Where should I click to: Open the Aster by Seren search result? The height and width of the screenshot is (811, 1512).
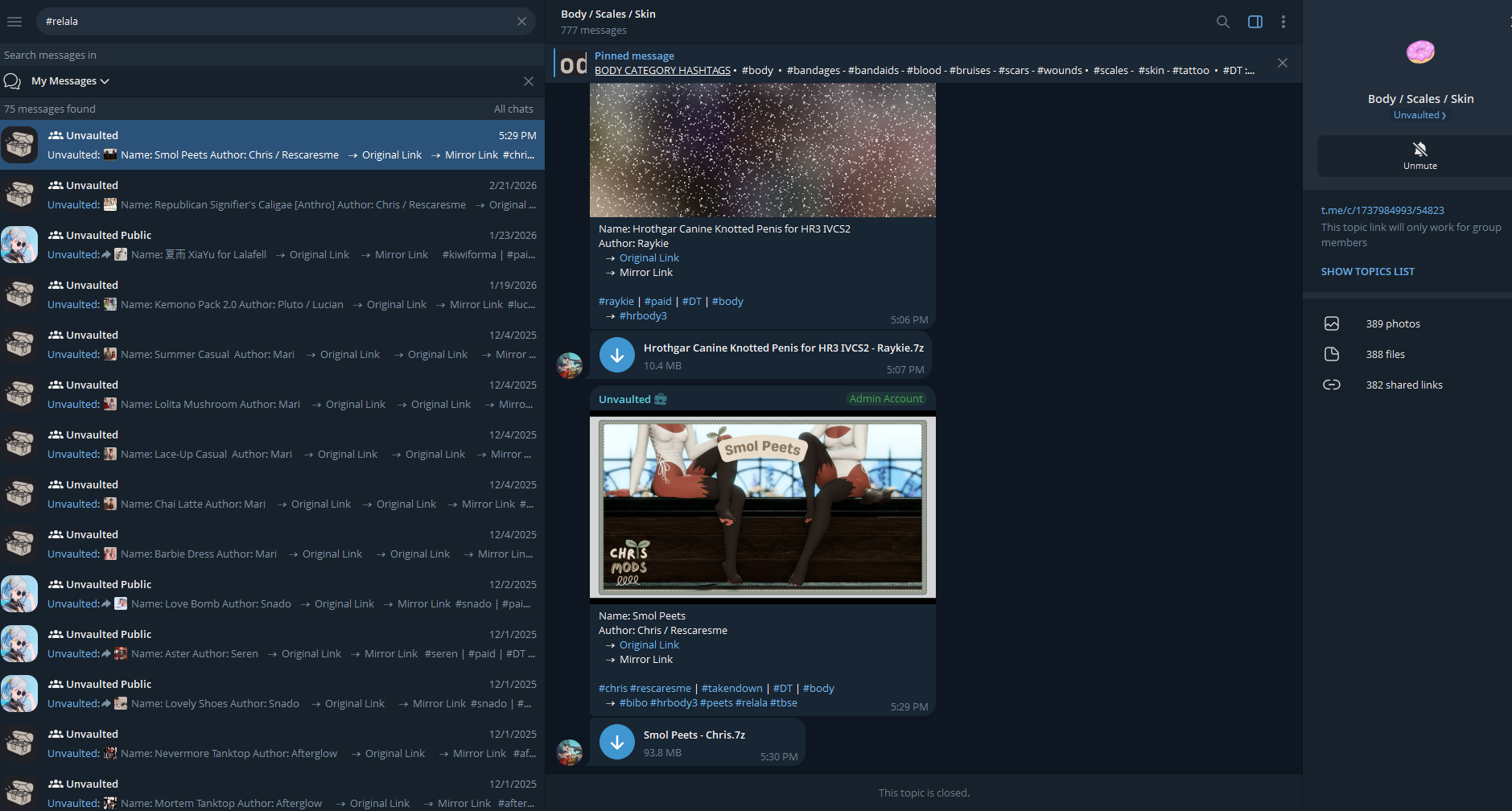click(272, 644)
